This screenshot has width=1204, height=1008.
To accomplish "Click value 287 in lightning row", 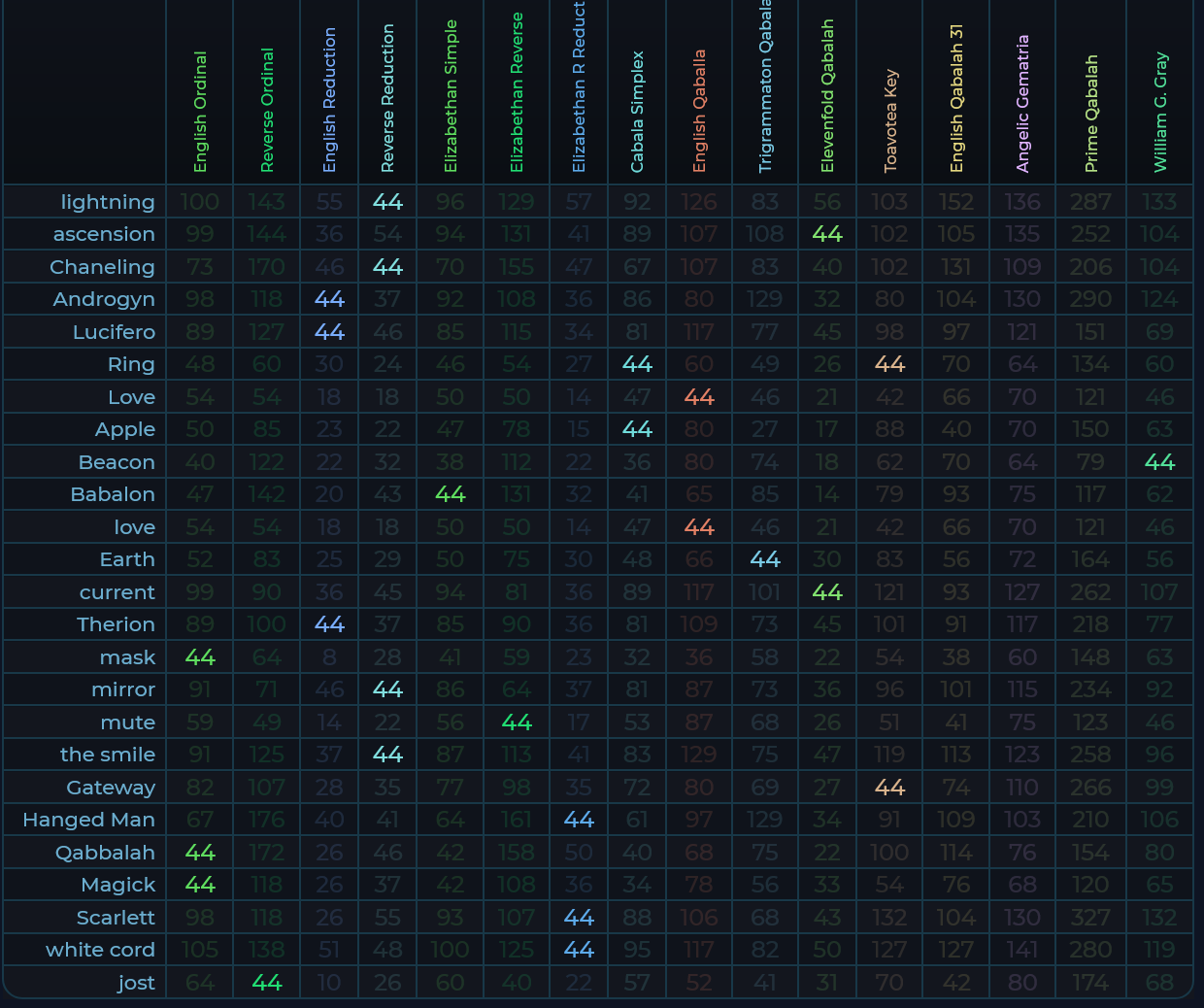I will coord(1091,202).
